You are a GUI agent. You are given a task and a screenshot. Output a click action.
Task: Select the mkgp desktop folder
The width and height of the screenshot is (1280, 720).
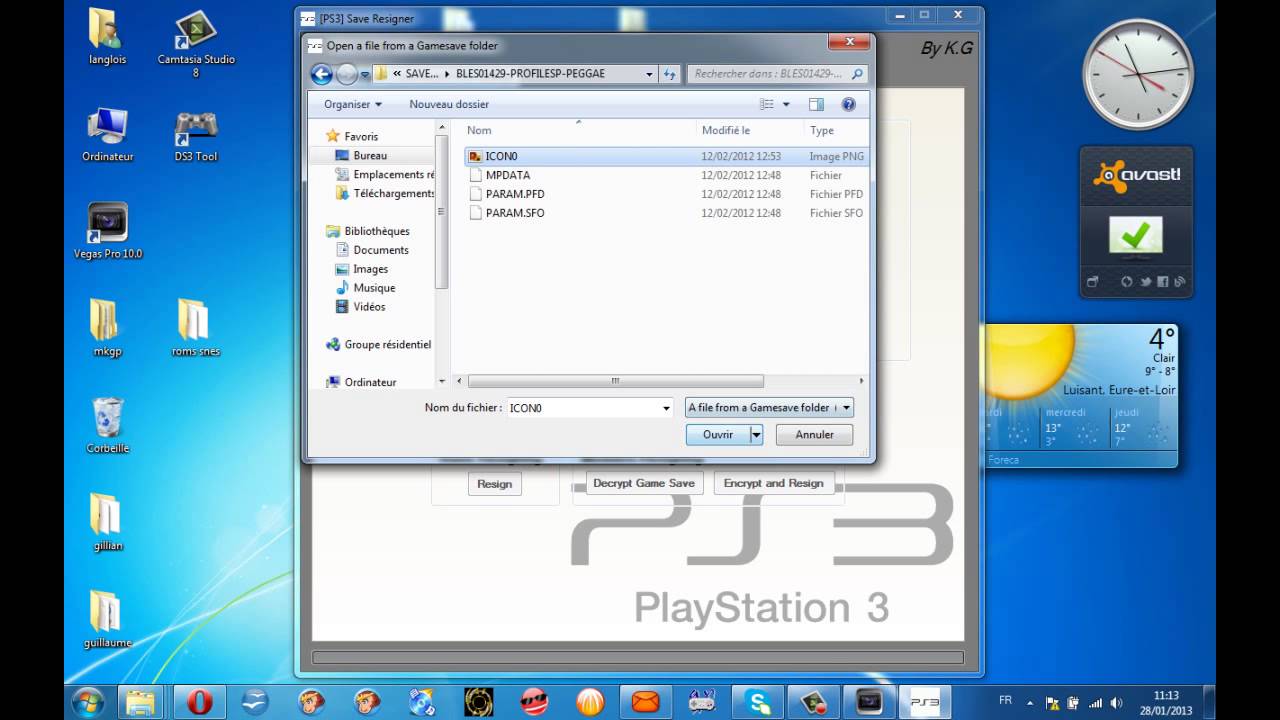coord(108,328)
